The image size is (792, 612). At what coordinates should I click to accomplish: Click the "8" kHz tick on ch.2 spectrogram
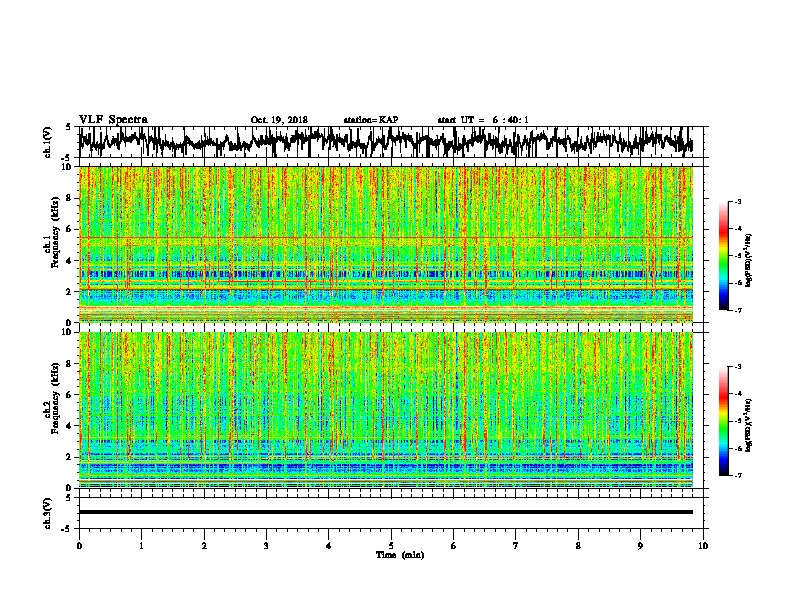pyautogui.click(x=71, y=364)
